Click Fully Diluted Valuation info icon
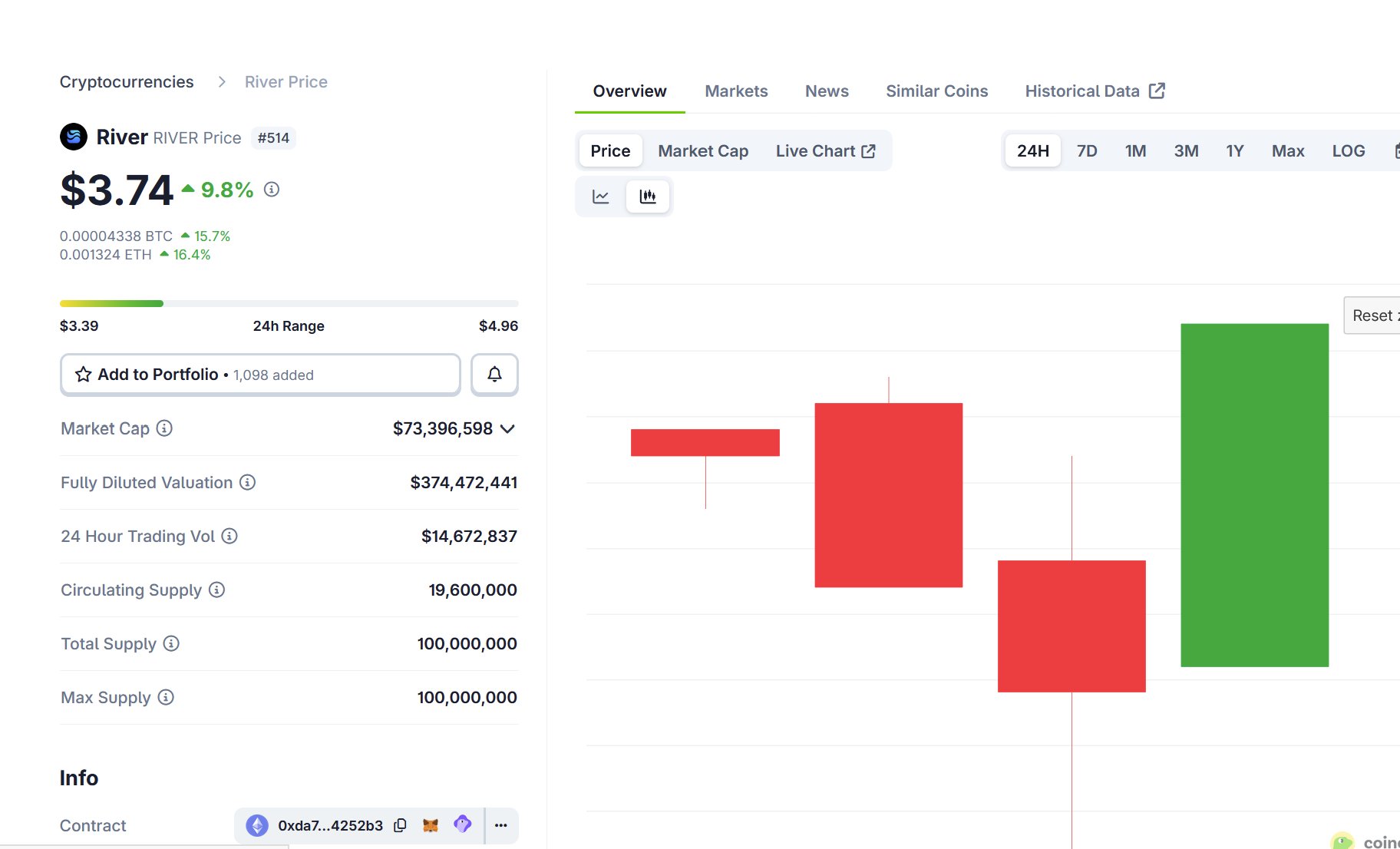Image resolution: width=1400 pixels, height=849 pixels. (247, 482)
